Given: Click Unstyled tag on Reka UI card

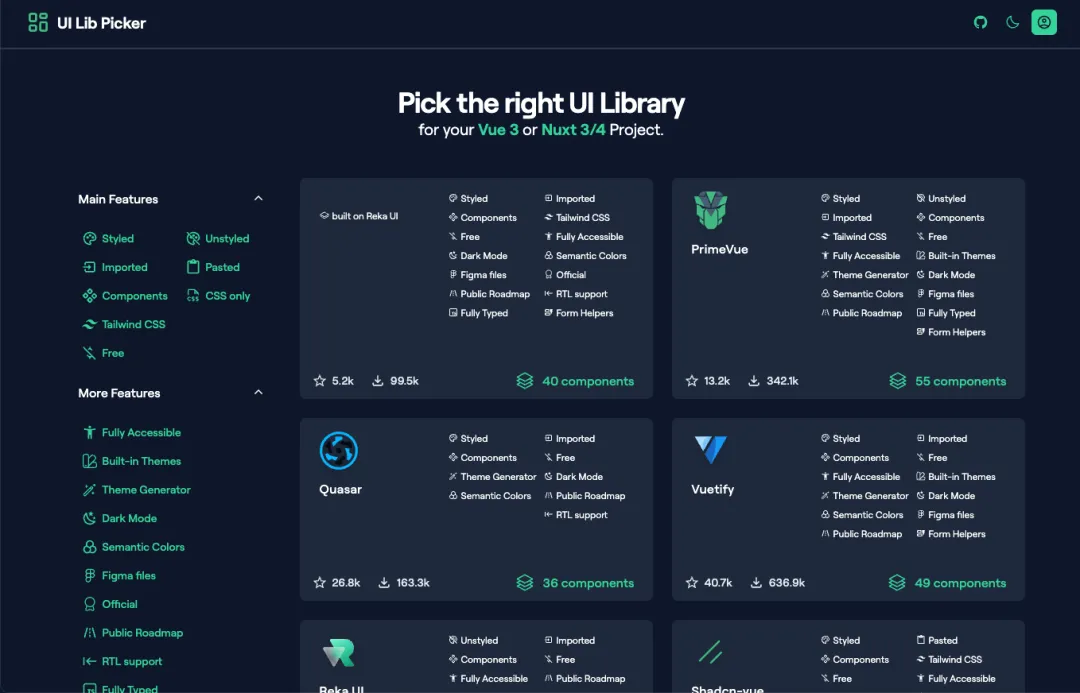Looking at the screenshot, I should pyautogui.click(x=472, y=640).
